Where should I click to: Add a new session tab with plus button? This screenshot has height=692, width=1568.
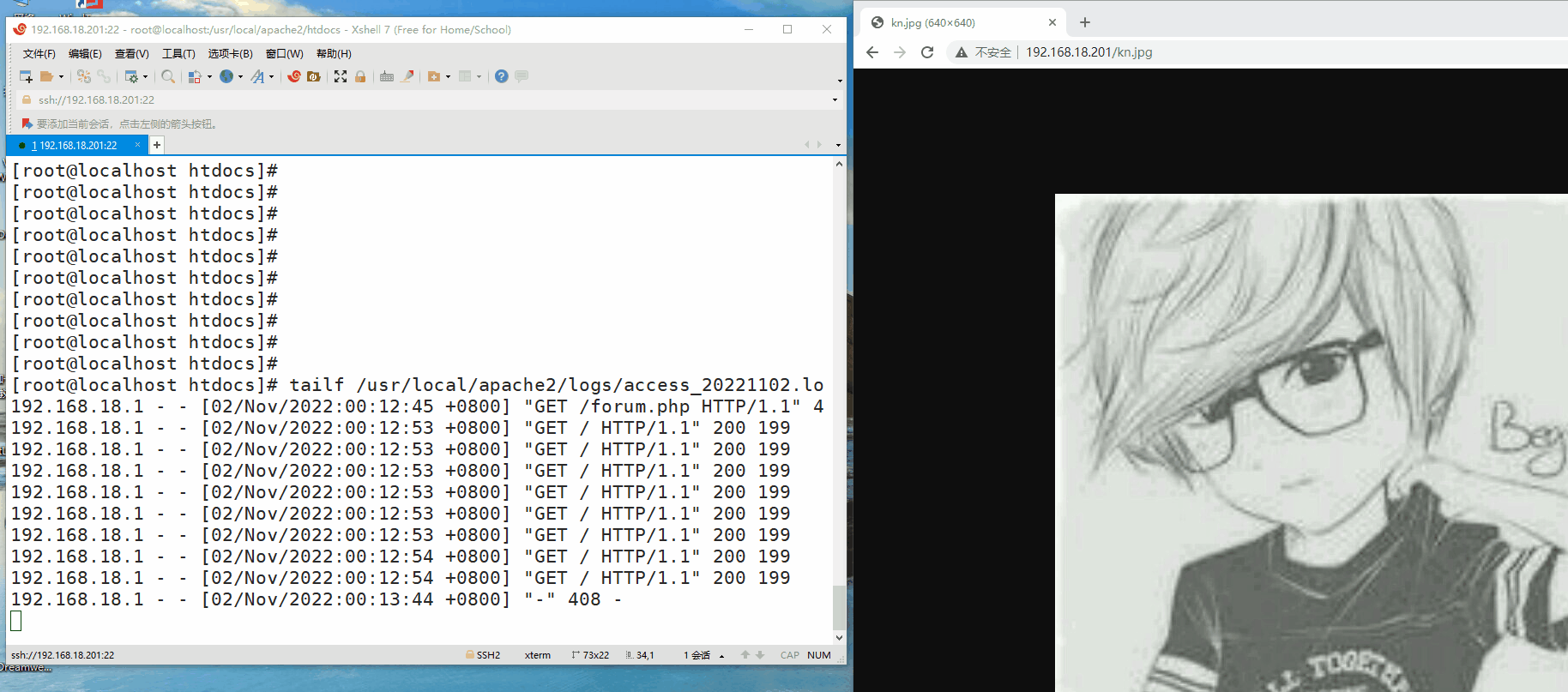point(157,145)
